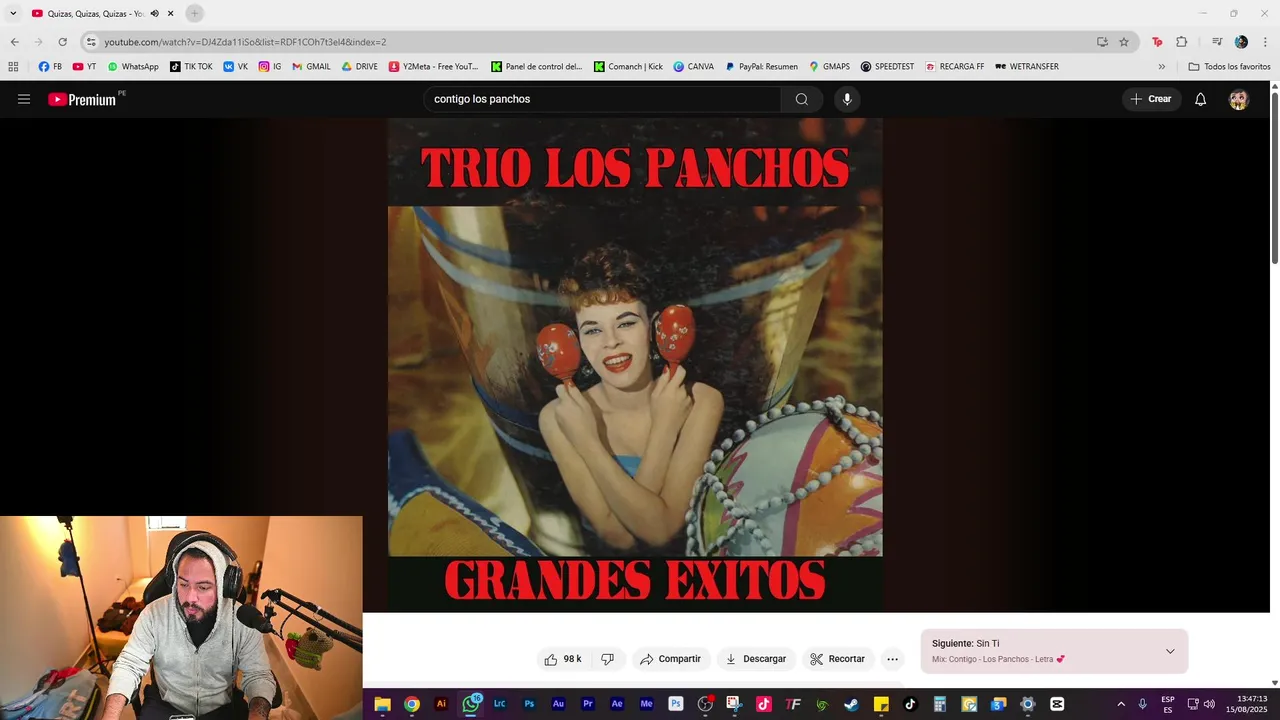Open After Effects from the taskbar

point(617,704)
